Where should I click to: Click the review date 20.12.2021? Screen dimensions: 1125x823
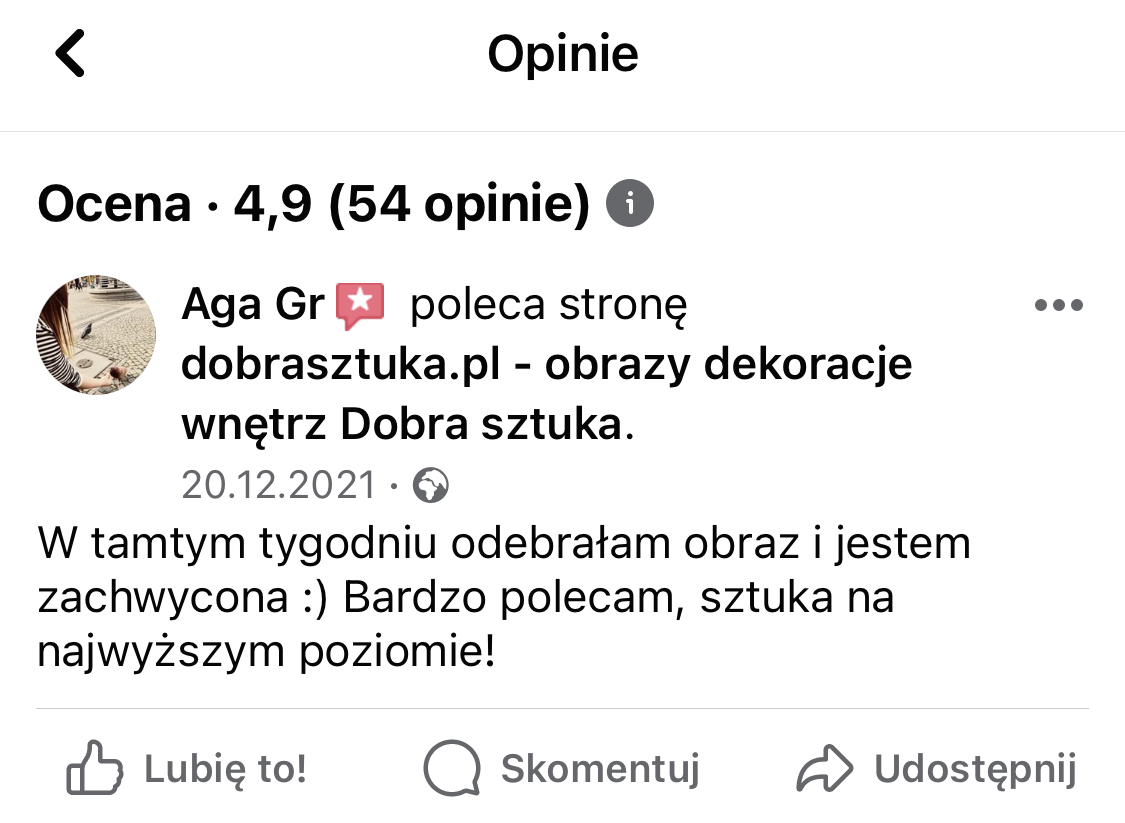tap(278, 487)
